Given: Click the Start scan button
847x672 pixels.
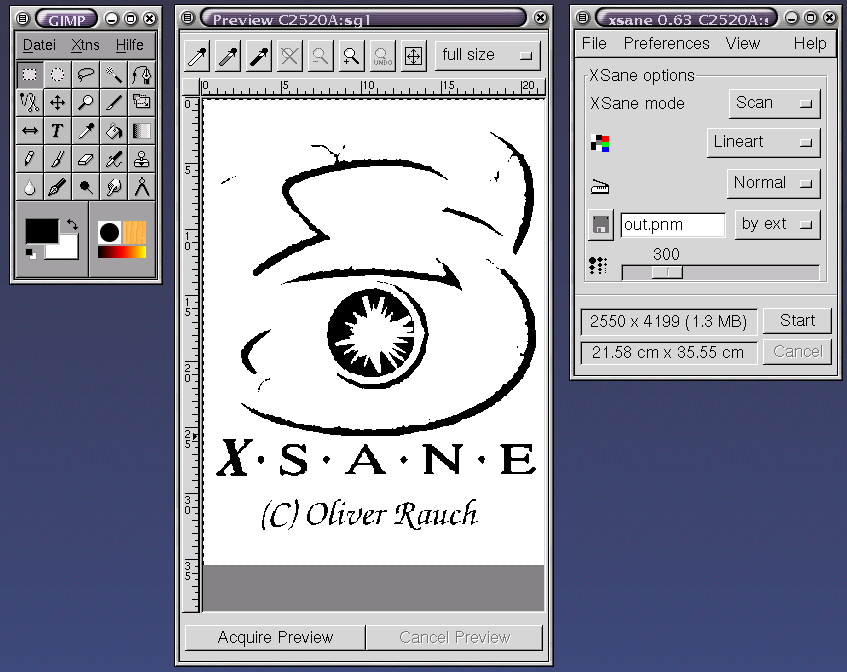Looking at the screenshot, I should (797, 321).
